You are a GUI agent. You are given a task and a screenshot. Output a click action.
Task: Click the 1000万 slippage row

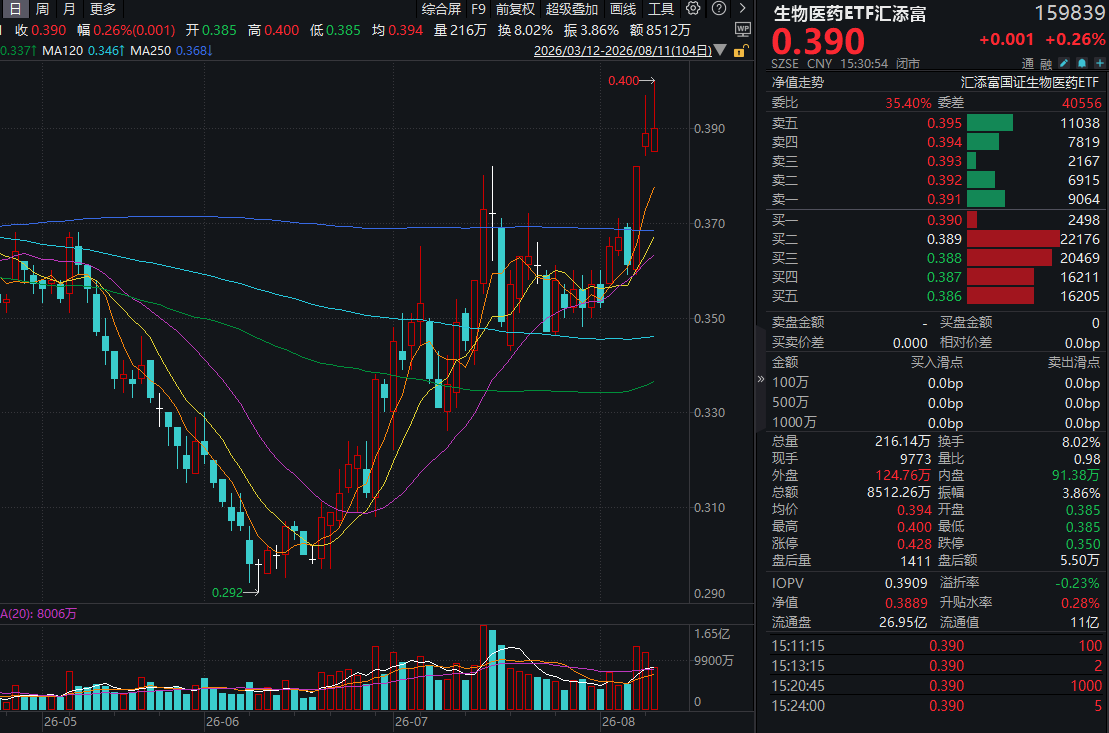click(x=936, y=423)
